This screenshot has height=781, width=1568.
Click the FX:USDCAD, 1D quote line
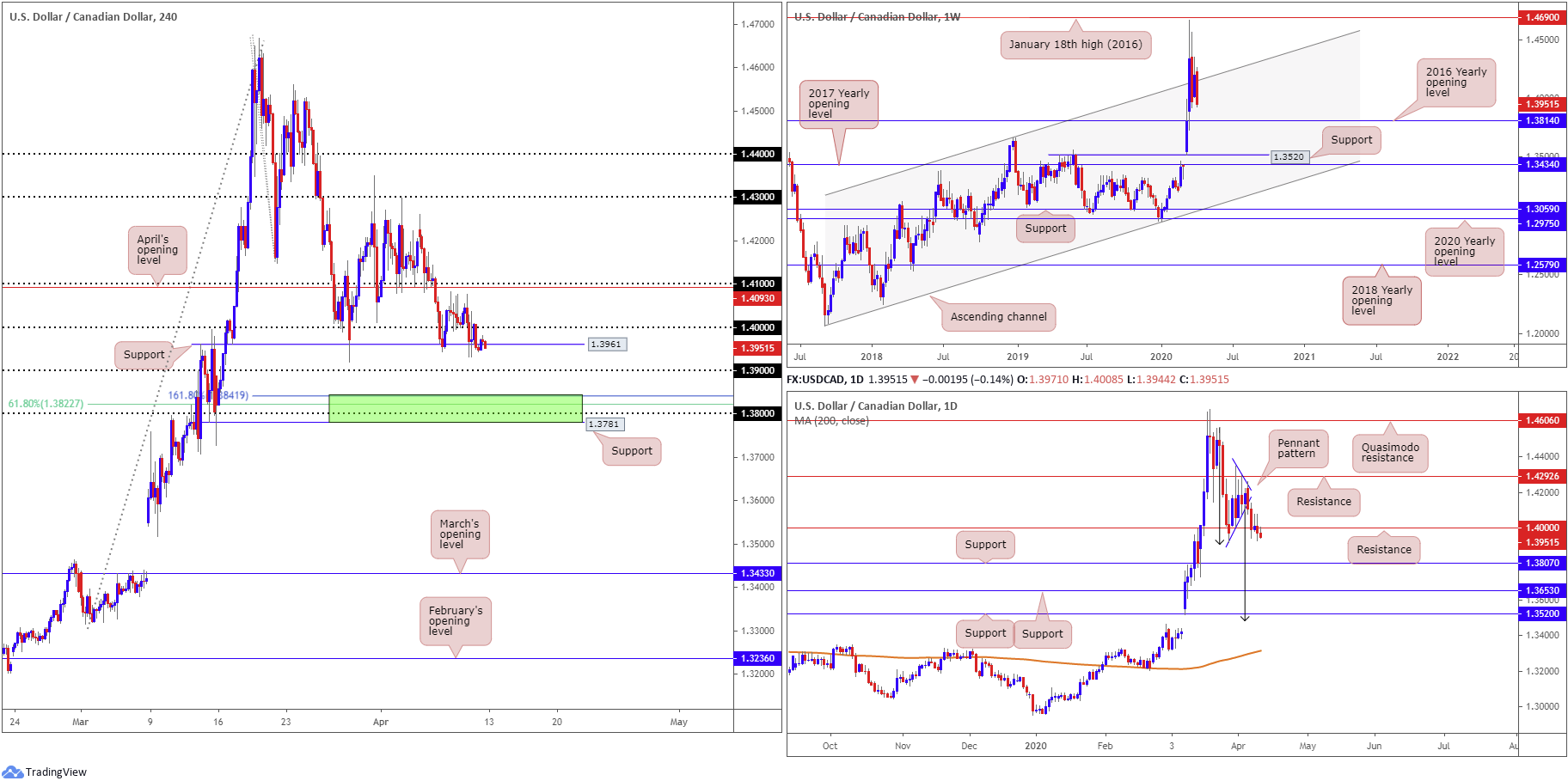click(x=1008, y=379)
